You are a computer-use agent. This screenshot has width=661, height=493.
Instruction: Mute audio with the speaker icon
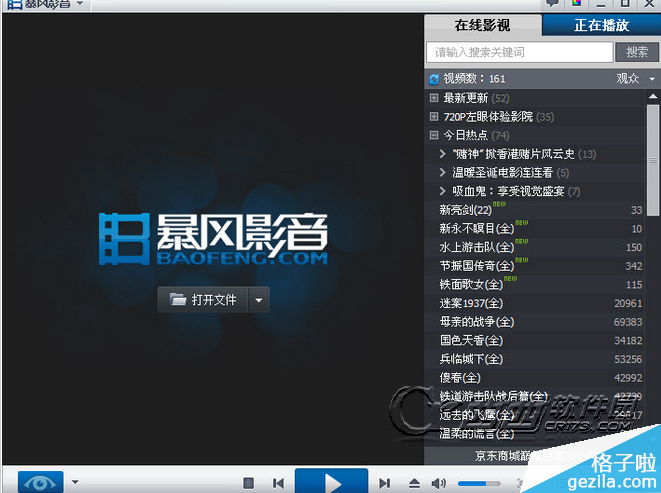439,483
